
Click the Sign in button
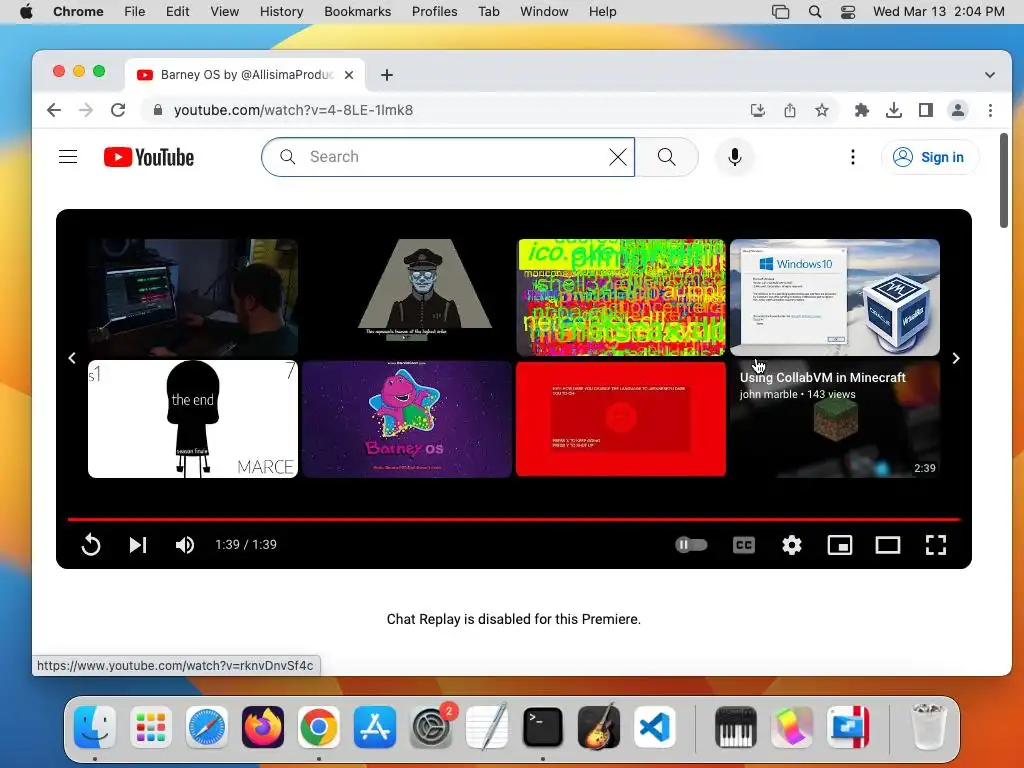[930, 157]
